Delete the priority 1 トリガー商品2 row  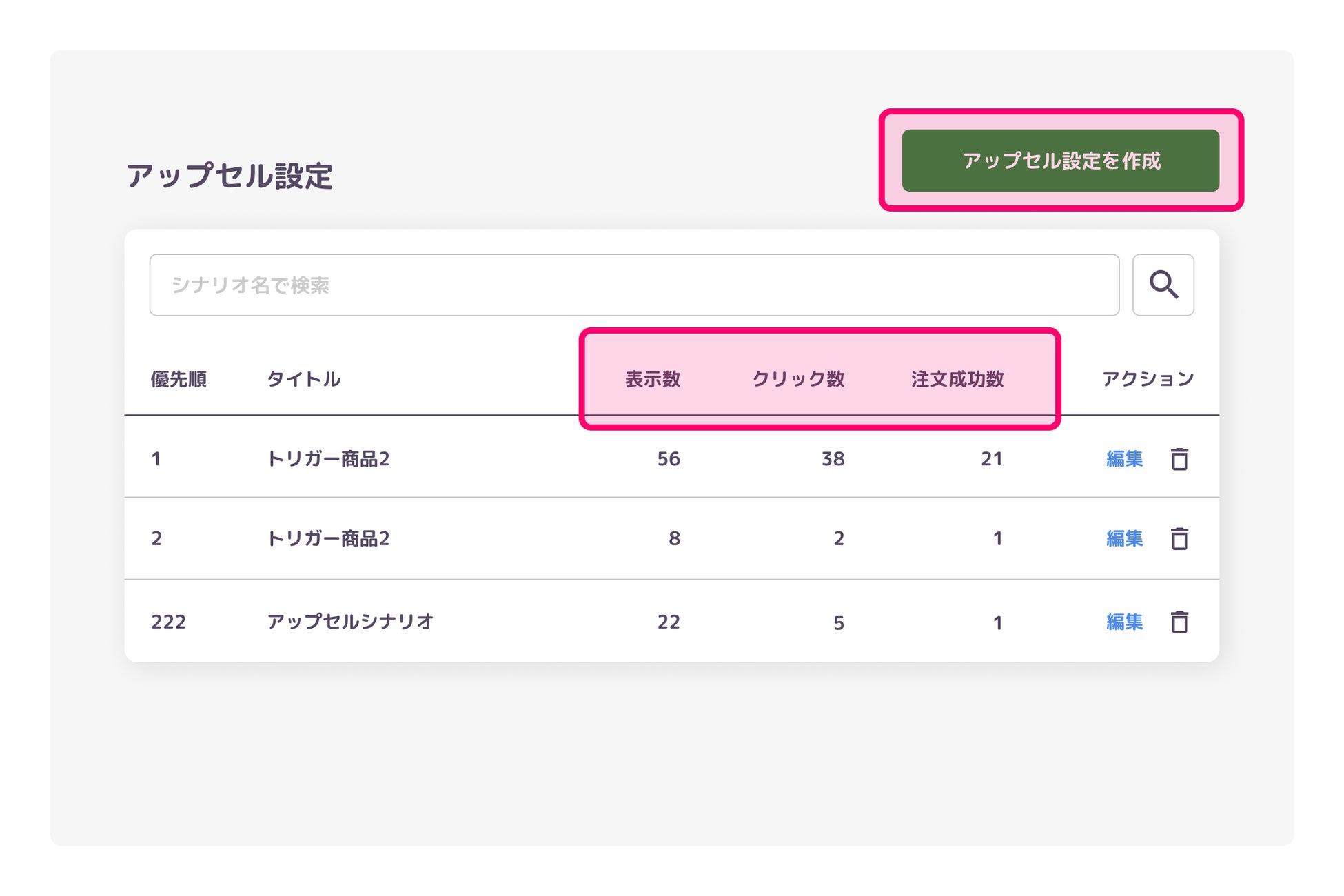(1179, 459)
